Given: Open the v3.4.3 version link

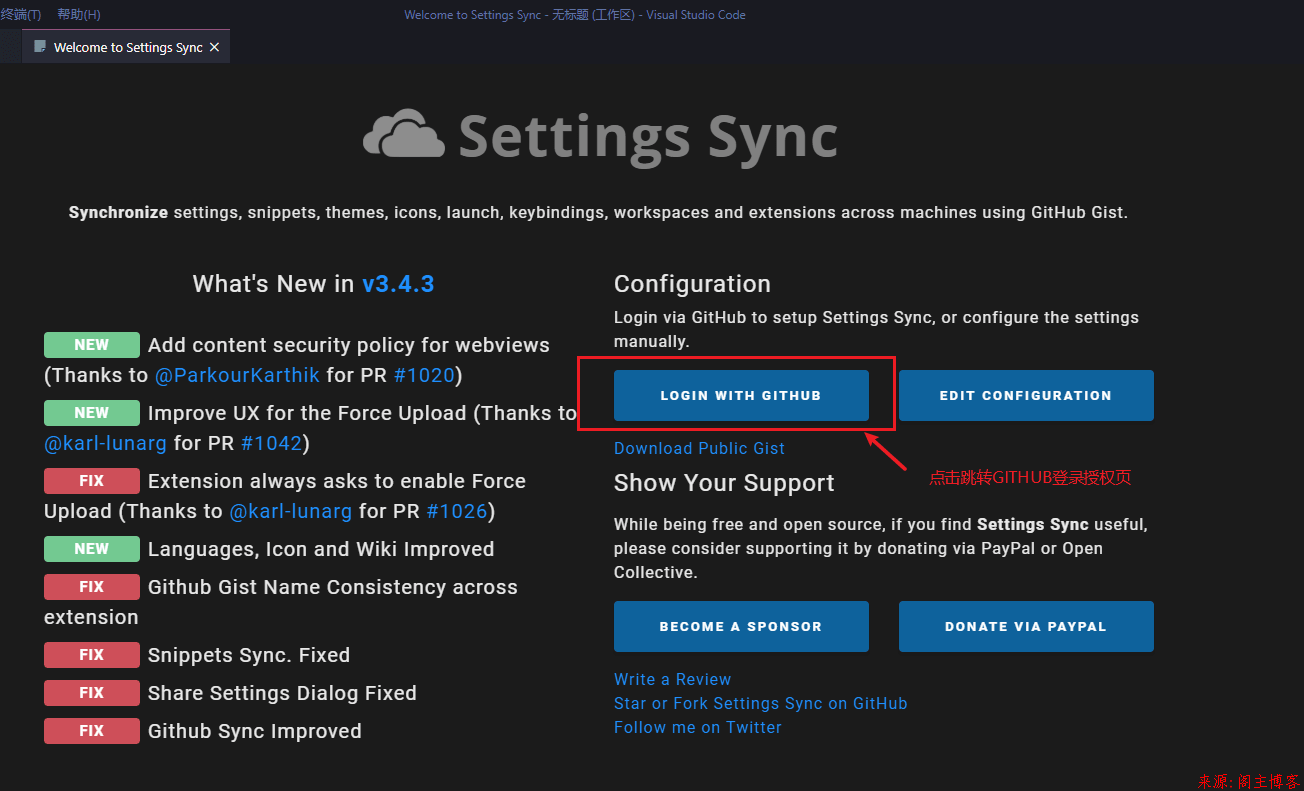Looking at the screenshot, I should (x=398, y=284).
